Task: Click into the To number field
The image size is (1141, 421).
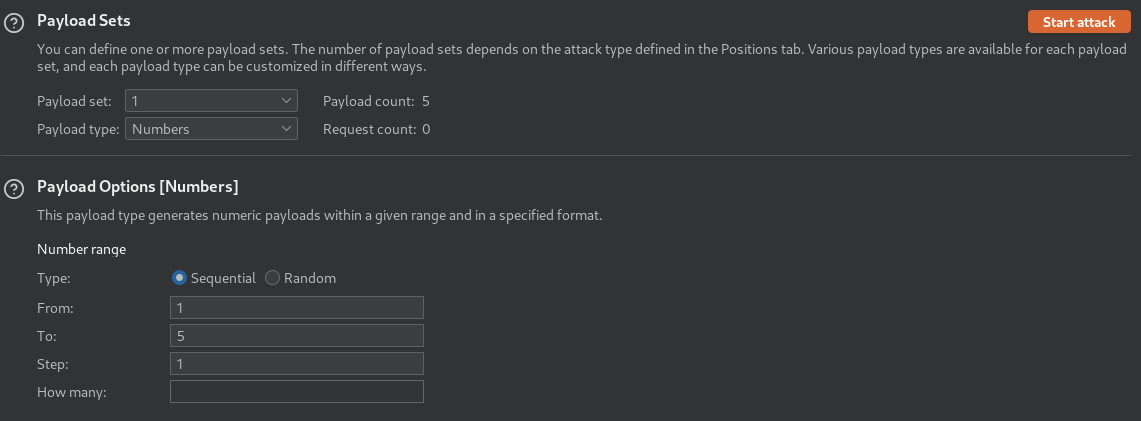Action: point(296,335)
